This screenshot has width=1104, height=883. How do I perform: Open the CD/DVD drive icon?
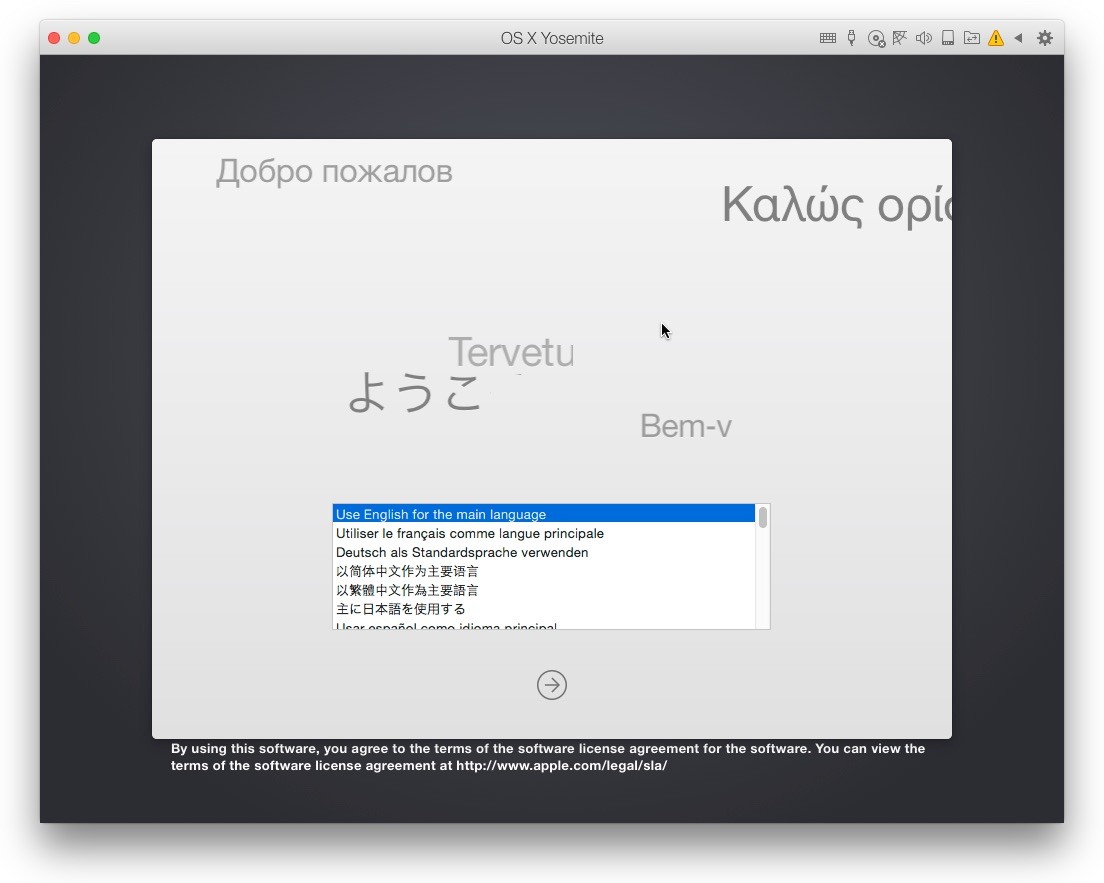click(876, 39)
